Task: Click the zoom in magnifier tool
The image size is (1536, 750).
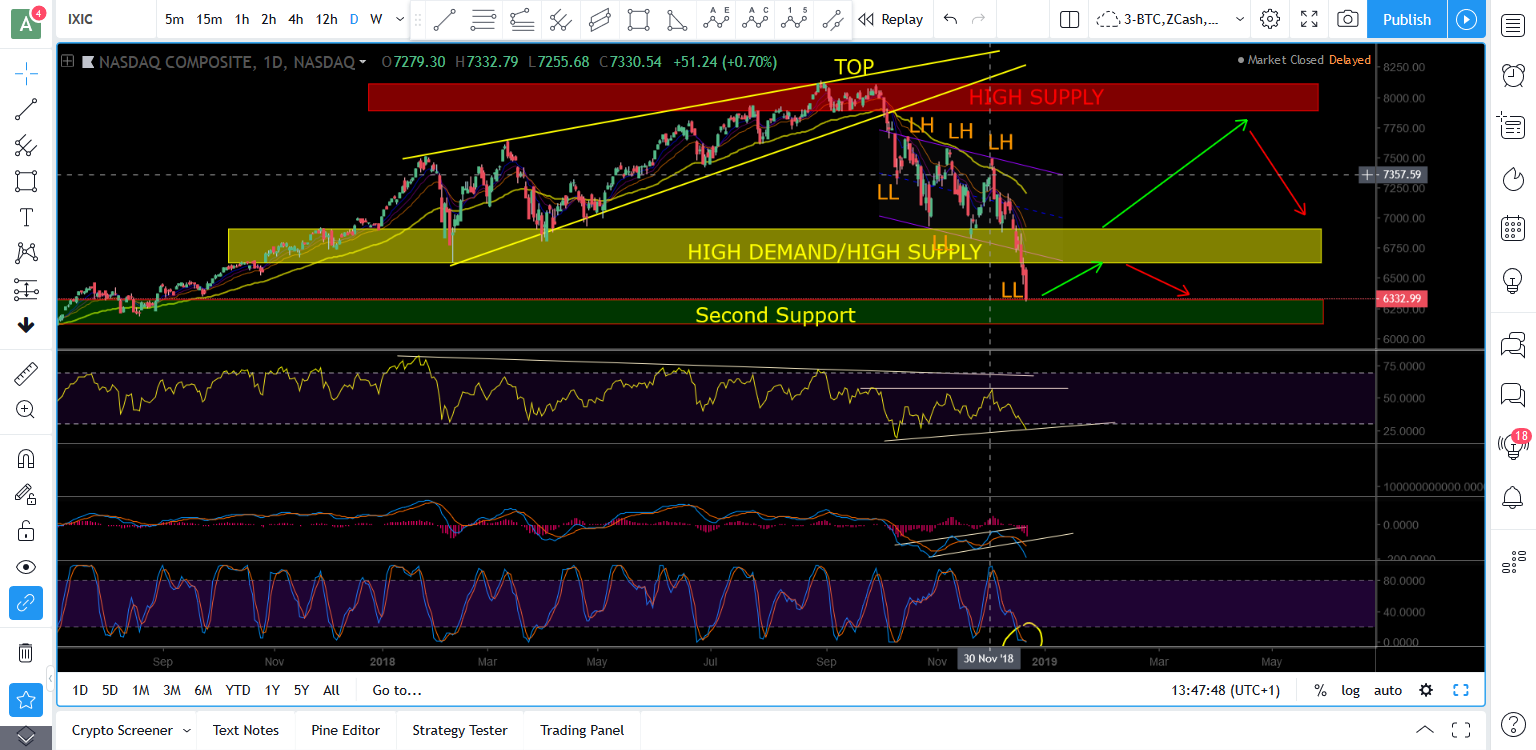Action: 26,409
